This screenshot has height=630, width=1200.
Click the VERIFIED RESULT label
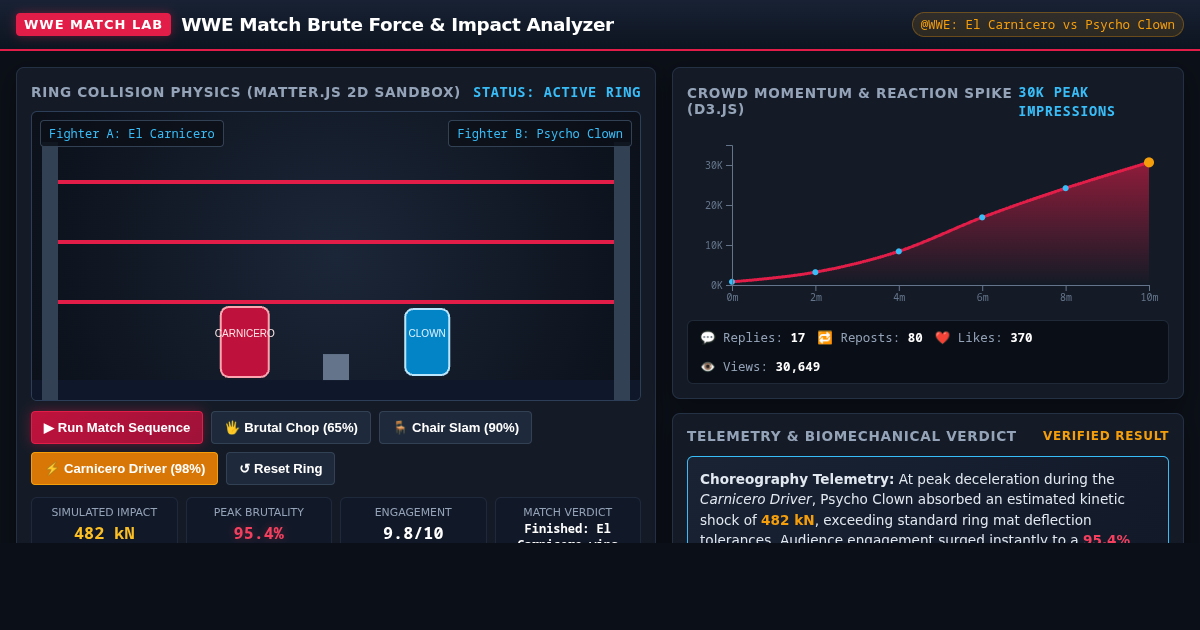point(1106,436)
